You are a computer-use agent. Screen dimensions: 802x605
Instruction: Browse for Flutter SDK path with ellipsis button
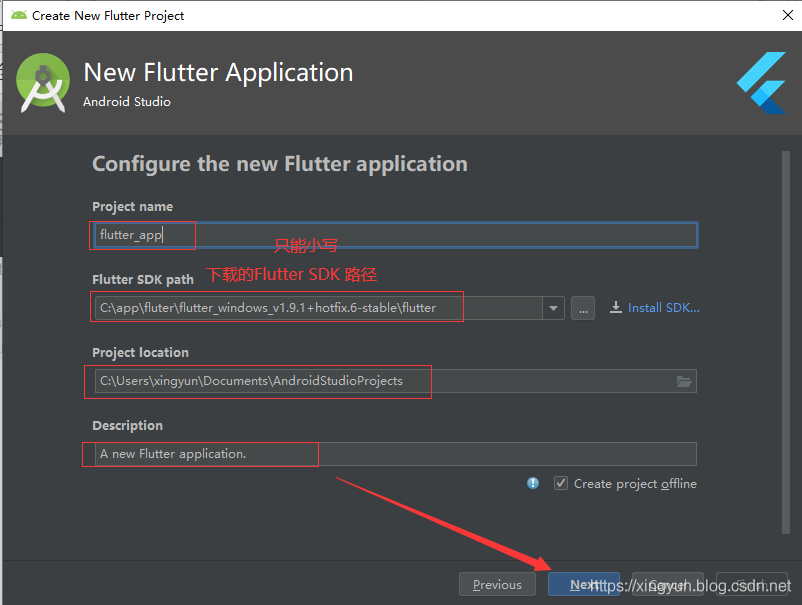coord(583,308)
